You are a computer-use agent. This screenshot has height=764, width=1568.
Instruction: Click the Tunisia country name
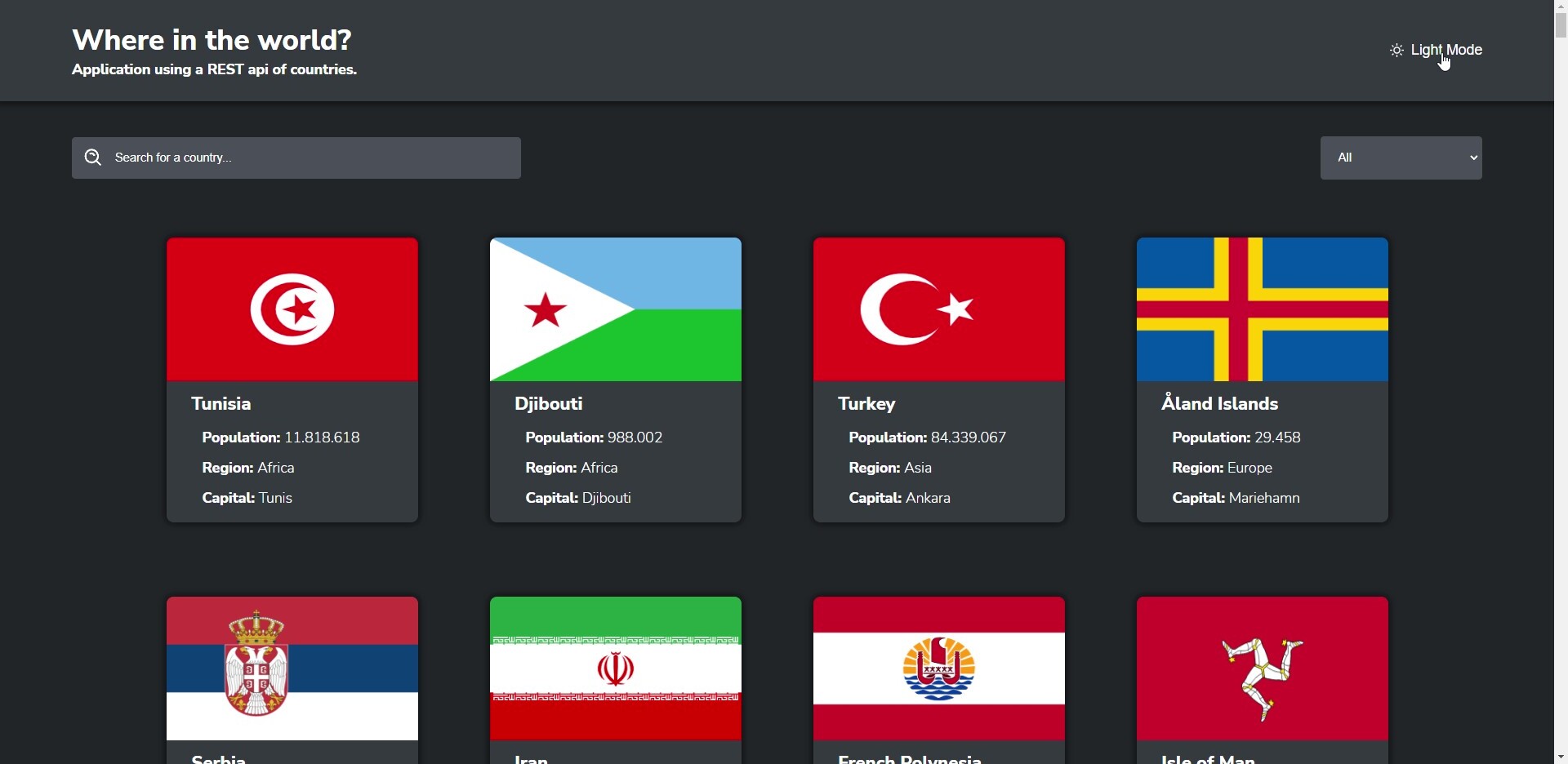[x=221, y=404]
